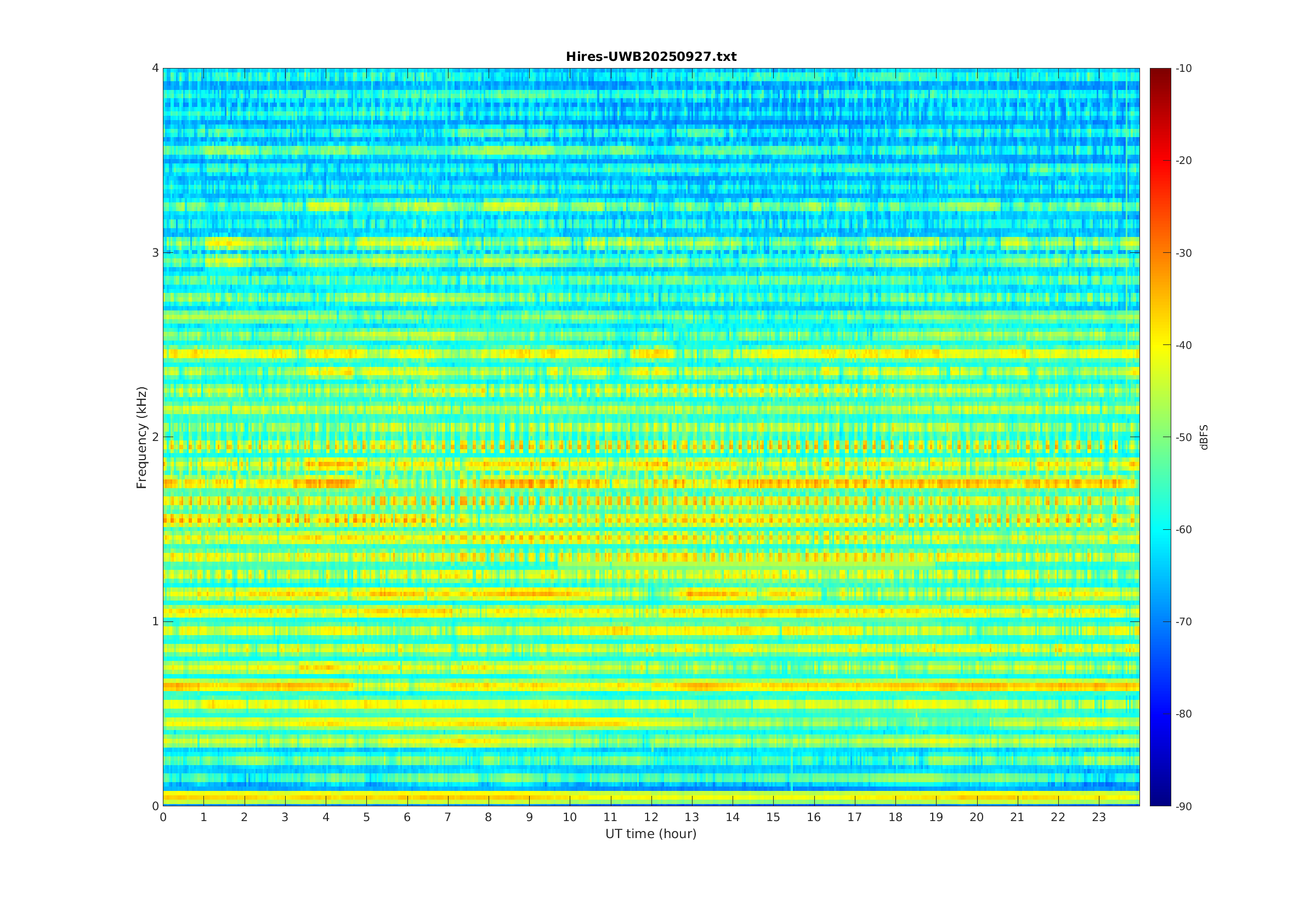Viewport: 1316px width, 905px height.
Task: Click the 'dBFS' colorbar label
Action: tap(1204, 437)
